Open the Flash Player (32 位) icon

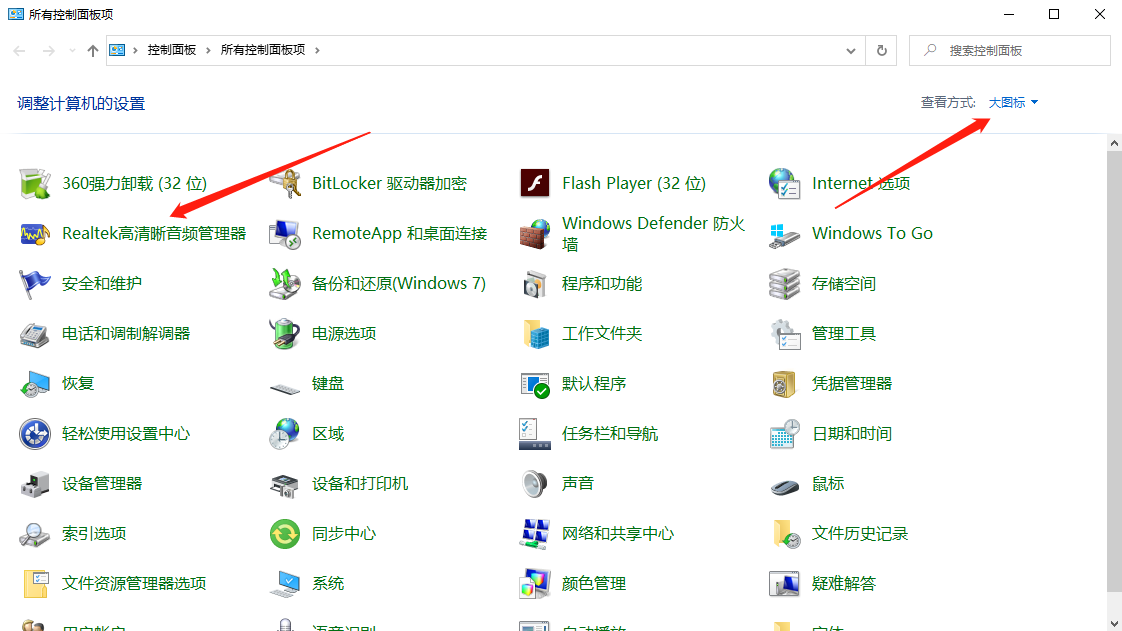pos(535,183)
